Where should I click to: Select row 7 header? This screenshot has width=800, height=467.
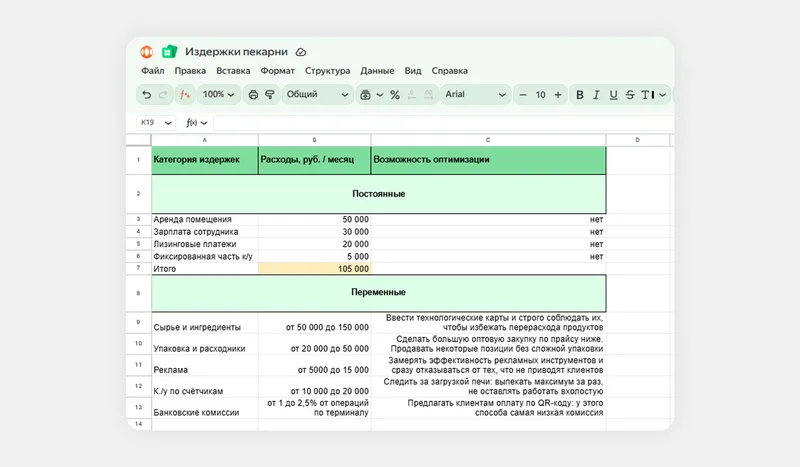tap(138, 268)
